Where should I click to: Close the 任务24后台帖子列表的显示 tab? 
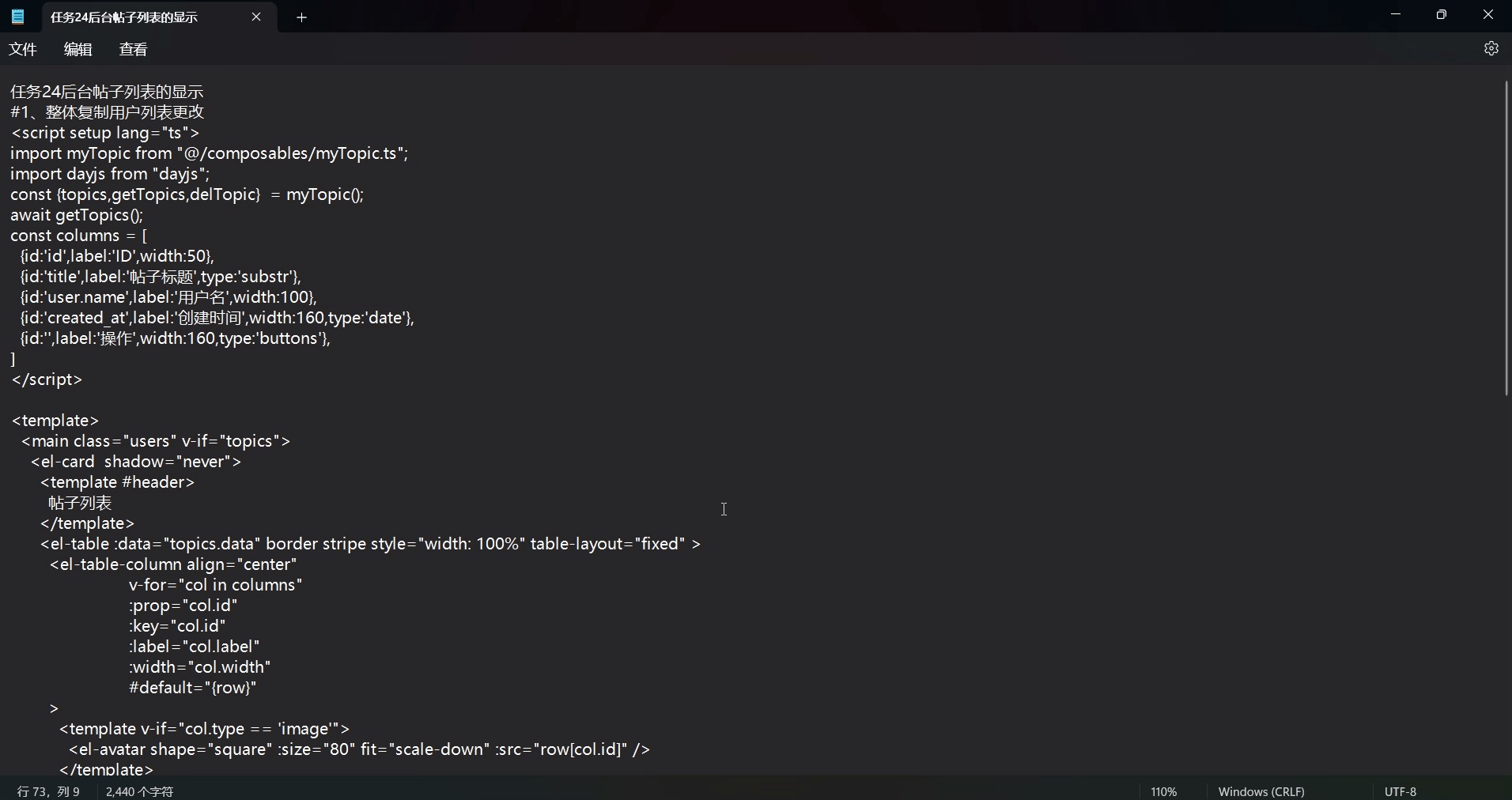pos(257,17)
